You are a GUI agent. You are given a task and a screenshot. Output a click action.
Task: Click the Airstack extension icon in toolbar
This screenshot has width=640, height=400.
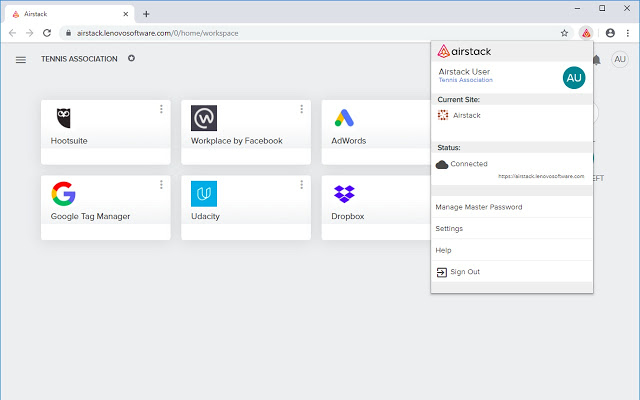tap(586, 33)
